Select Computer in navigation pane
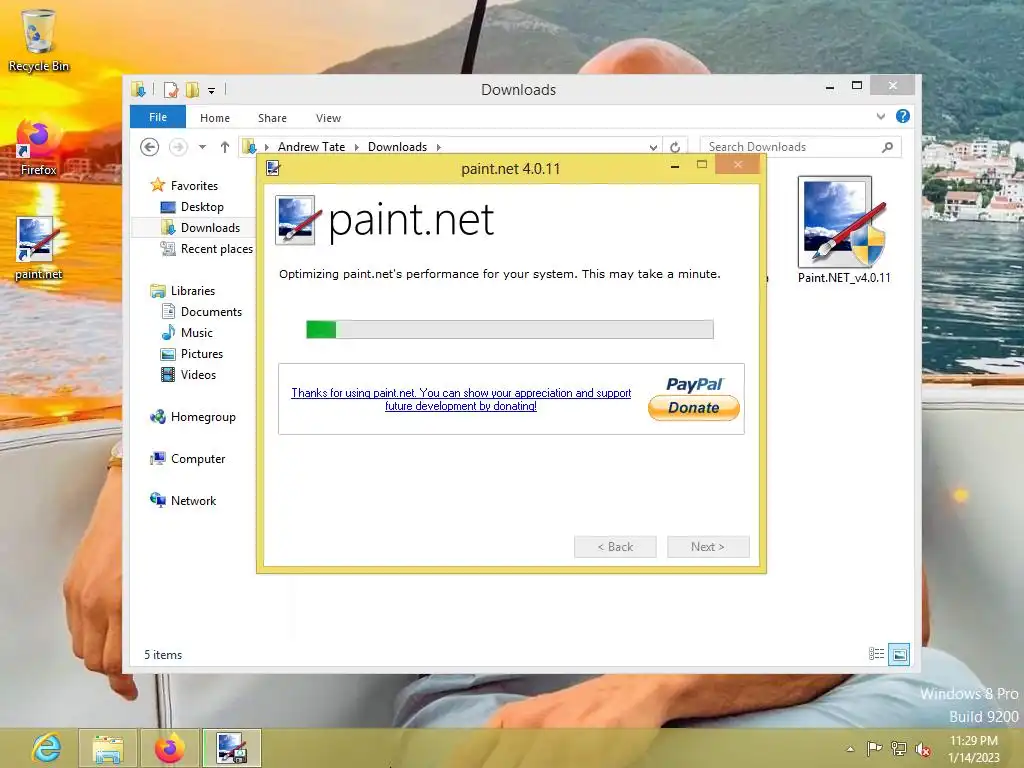Image resolution: width=1024 pixels, height=768 pixels. click(x=187, y=458)
